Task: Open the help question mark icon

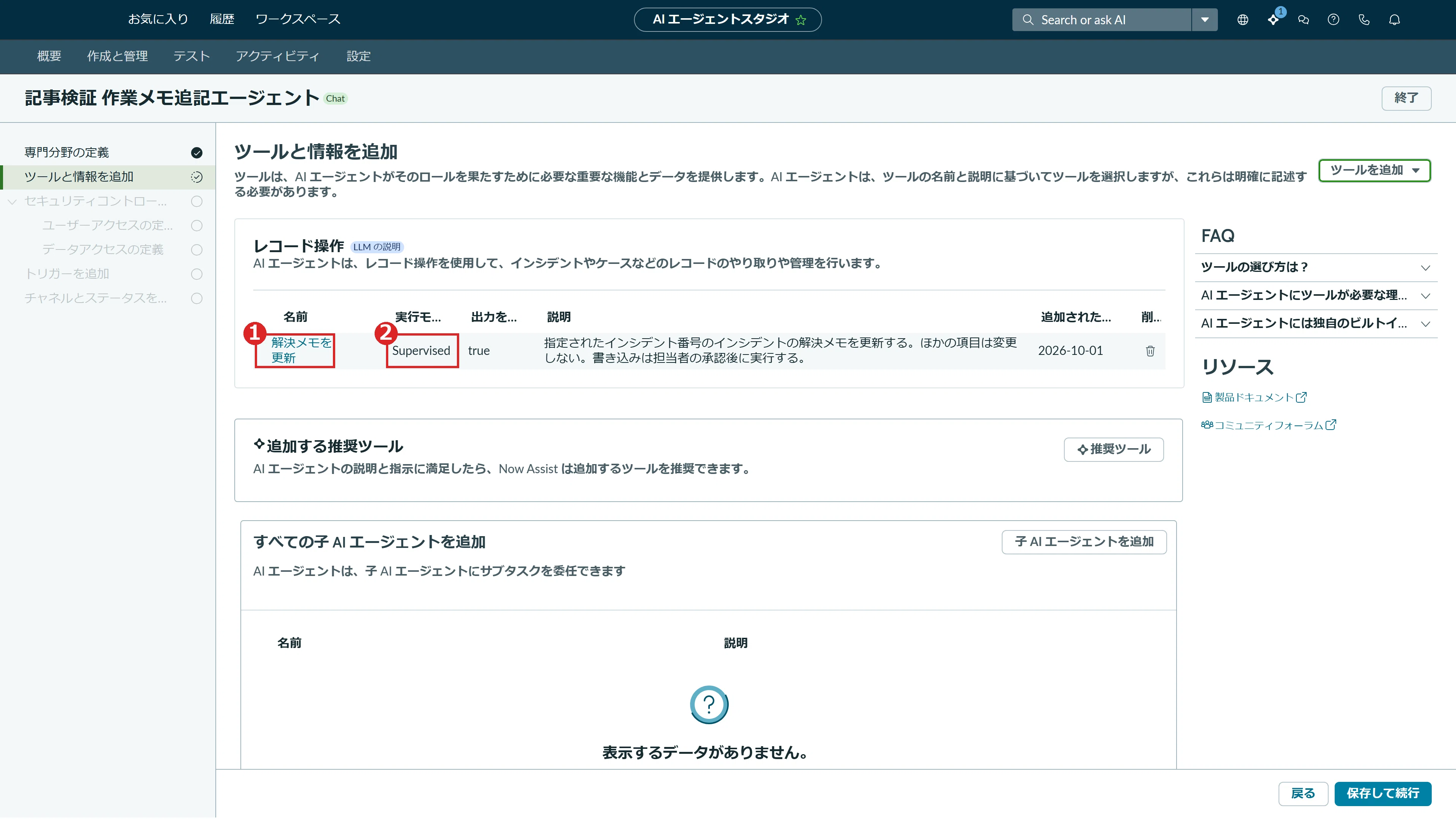Action: point(1334,20)
